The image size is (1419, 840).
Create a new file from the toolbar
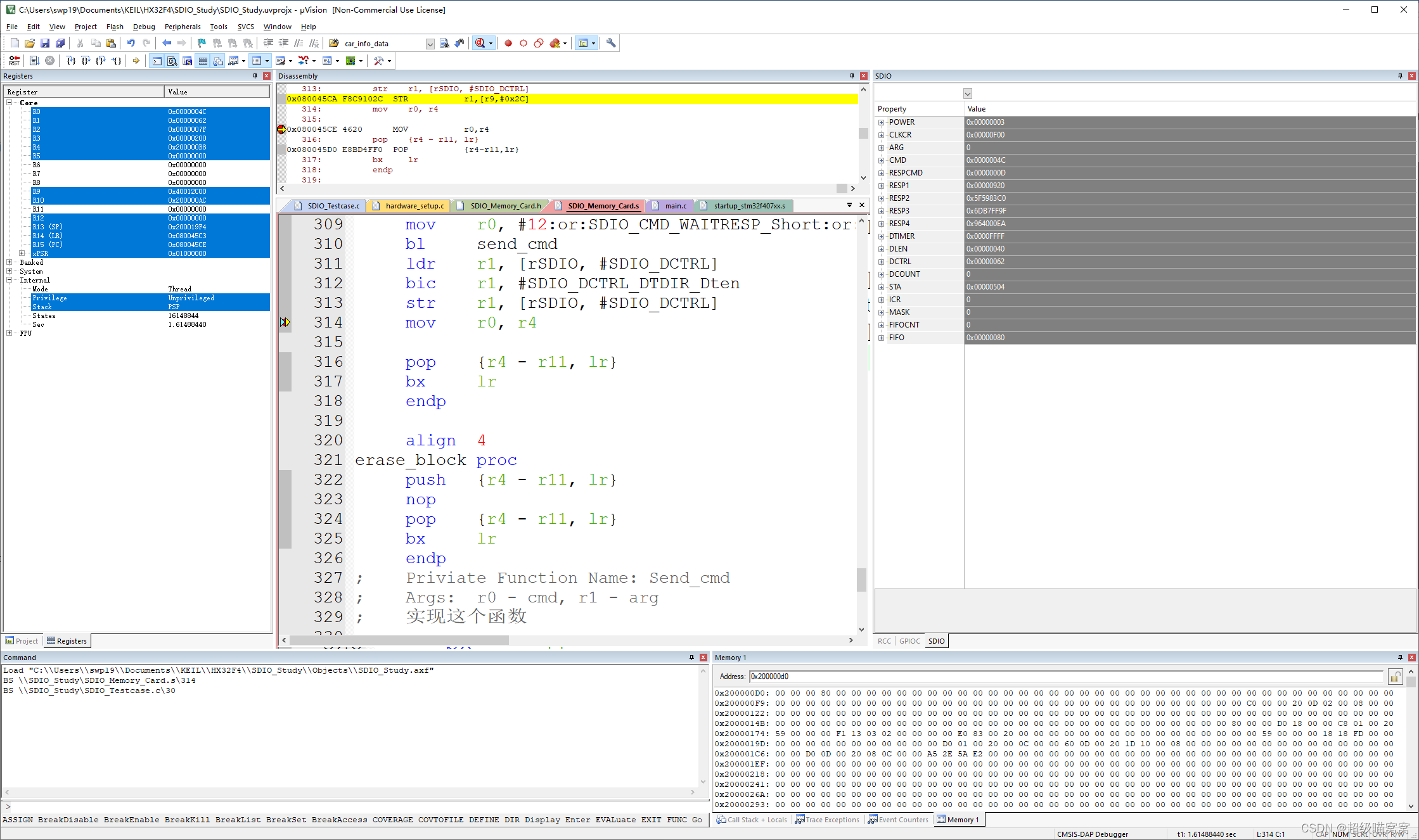tap(14, 43)
